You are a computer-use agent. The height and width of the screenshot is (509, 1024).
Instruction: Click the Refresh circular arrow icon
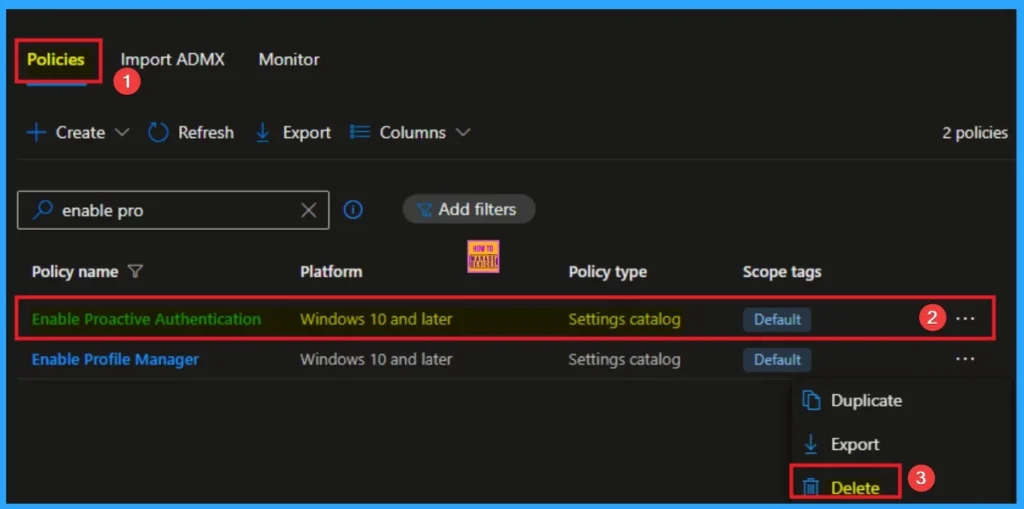coord(158,133)
